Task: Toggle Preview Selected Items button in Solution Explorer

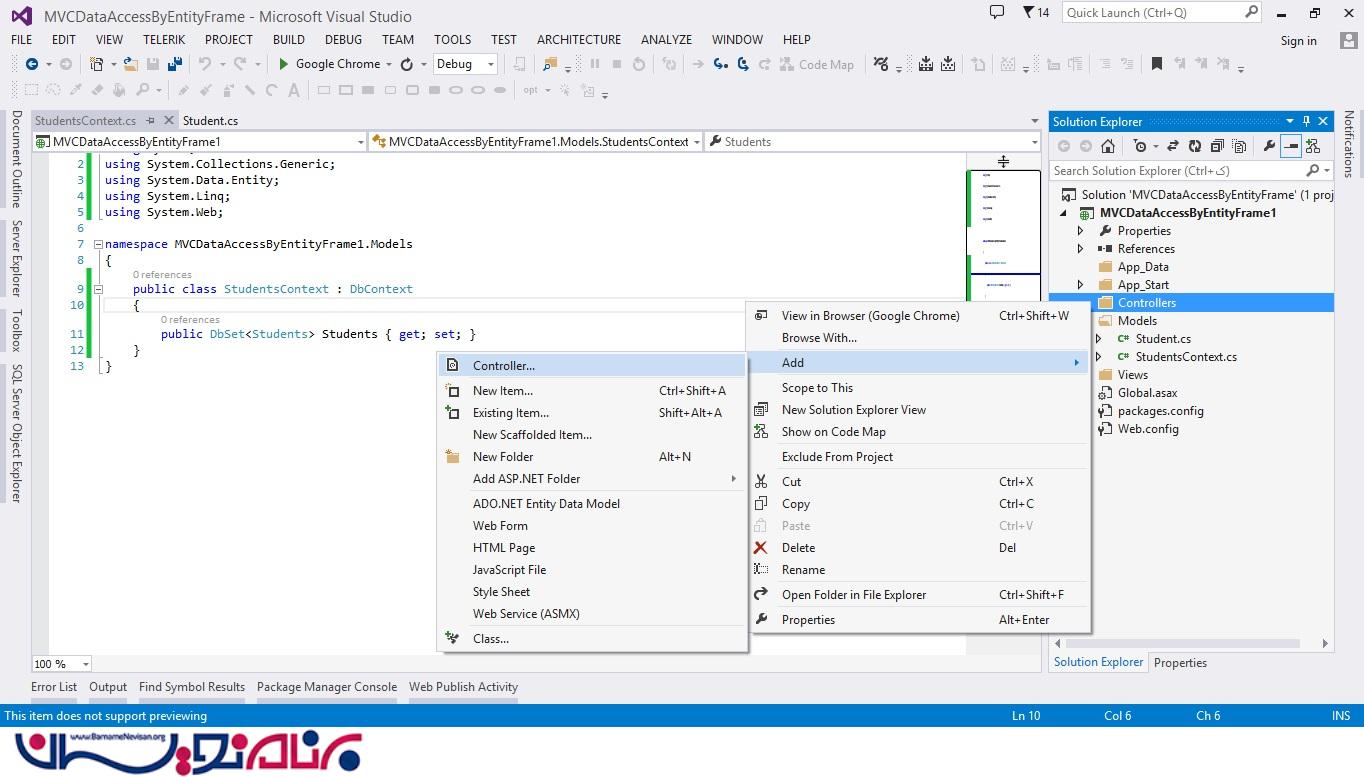Action: 1291,146
